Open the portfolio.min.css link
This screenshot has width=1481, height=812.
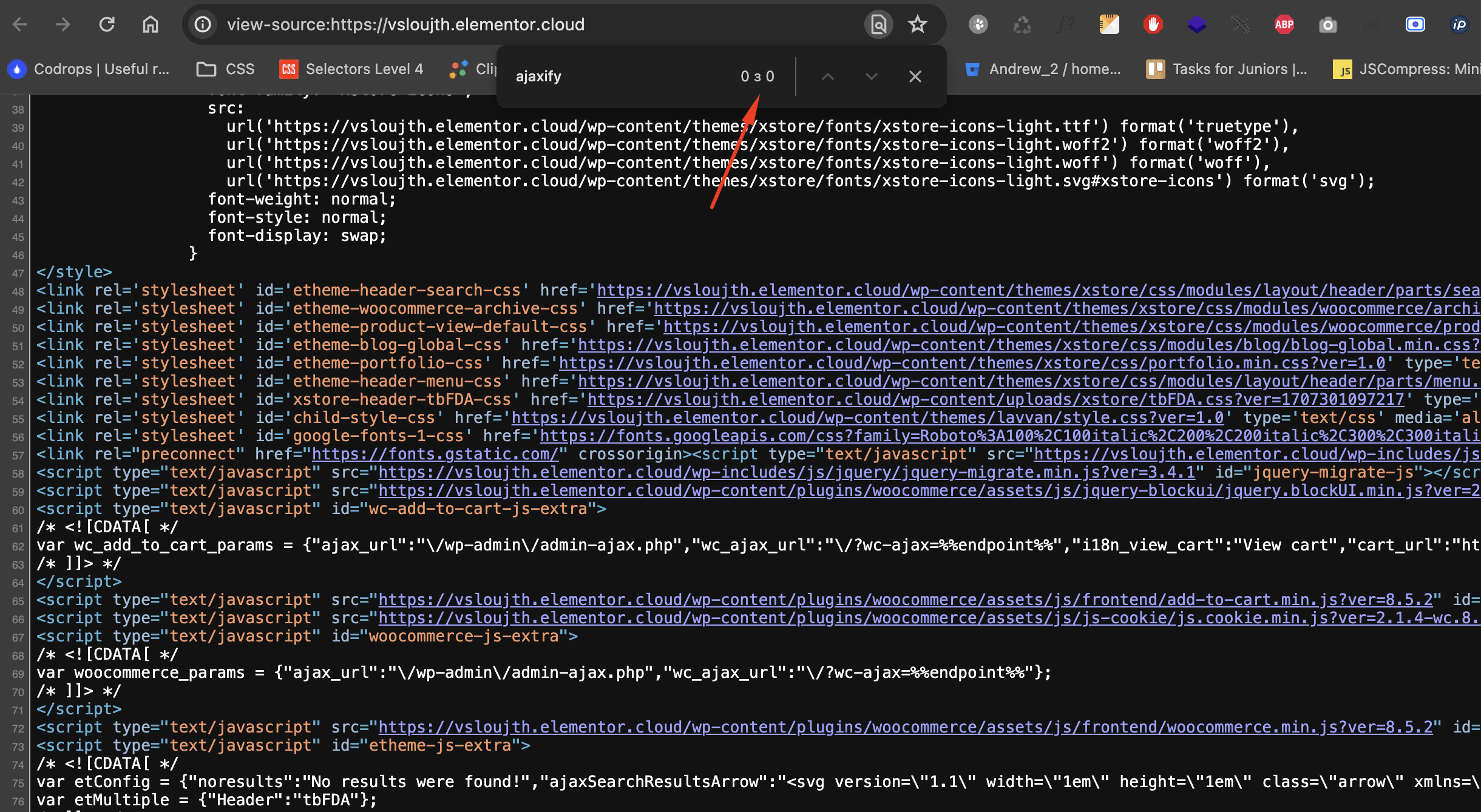972,363
